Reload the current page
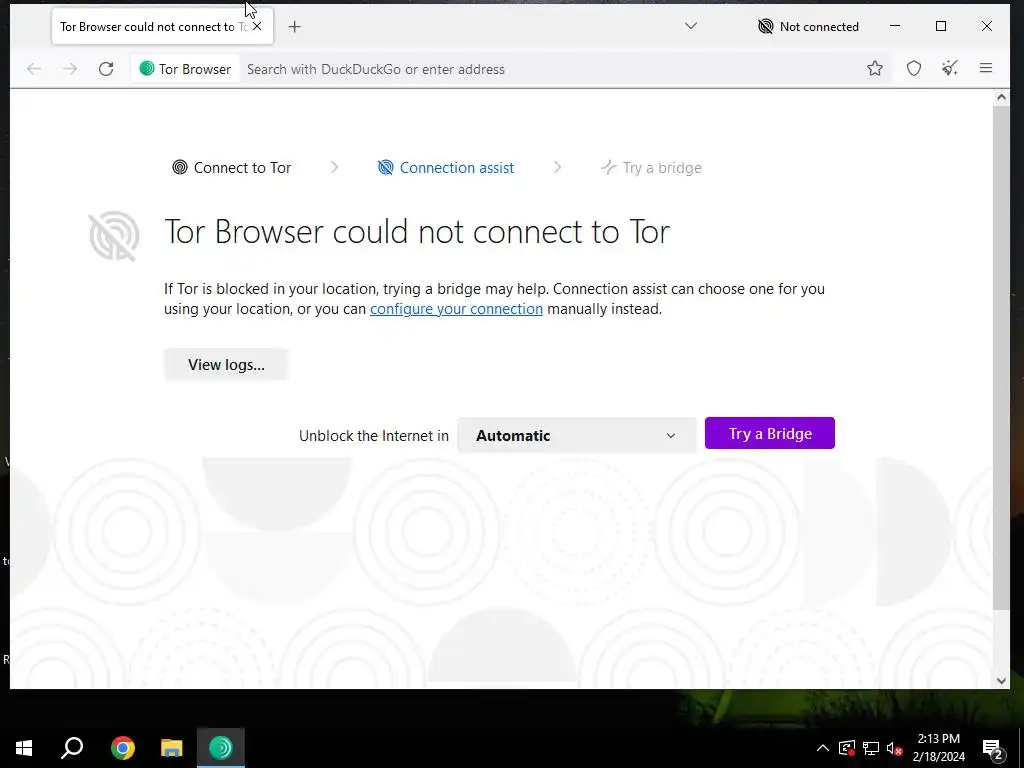The height and width of the screenshot is (768, 1024). click(106, 69)
